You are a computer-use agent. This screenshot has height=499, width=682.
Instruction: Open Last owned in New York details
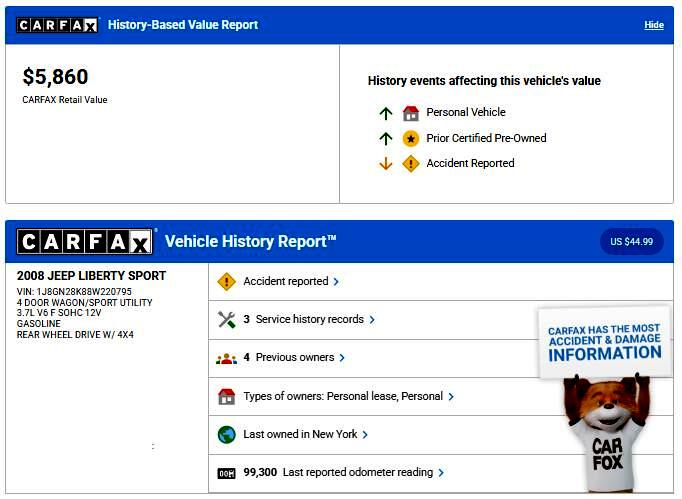point(306,435)
